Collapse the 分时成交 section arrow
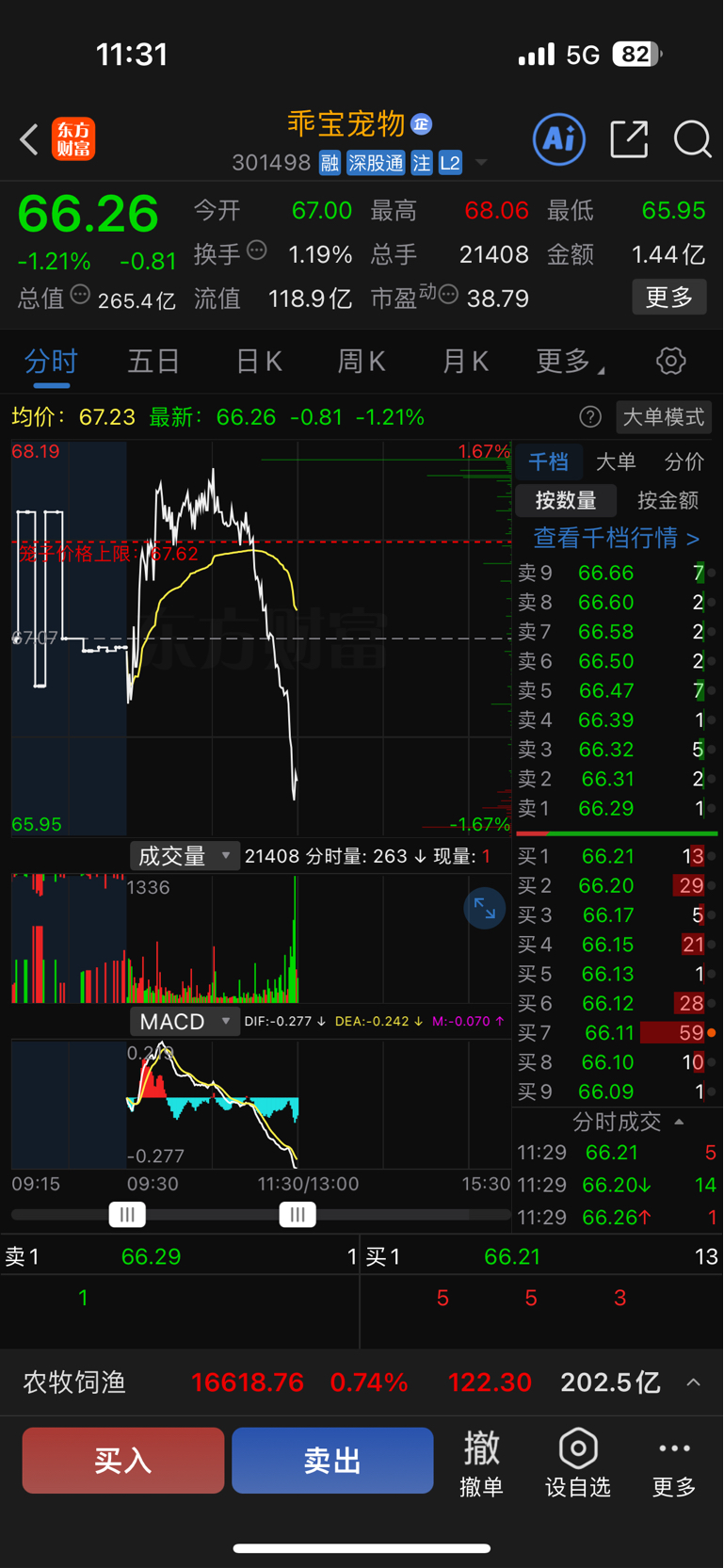Screen dimensions: 724x1568 pyautogui.click(x=679, y=1122)
